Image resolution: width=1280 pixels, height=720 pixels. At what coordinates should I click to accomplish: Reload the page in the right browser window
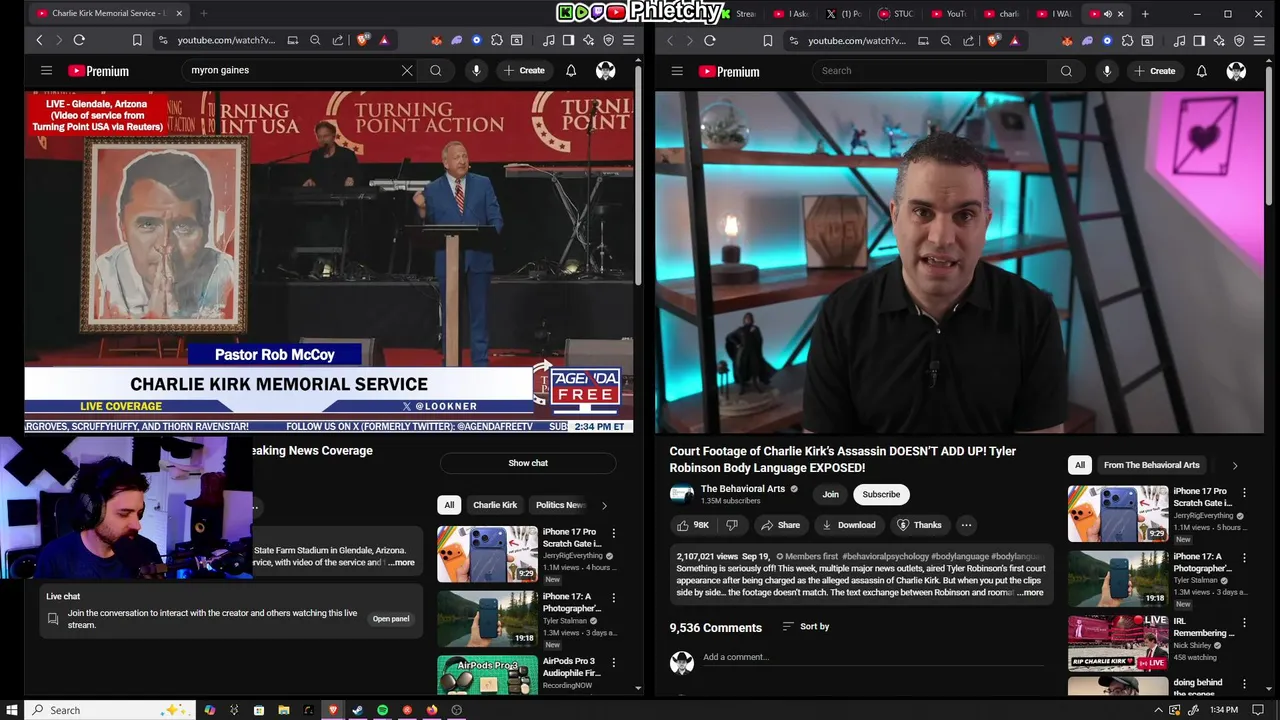710,40
